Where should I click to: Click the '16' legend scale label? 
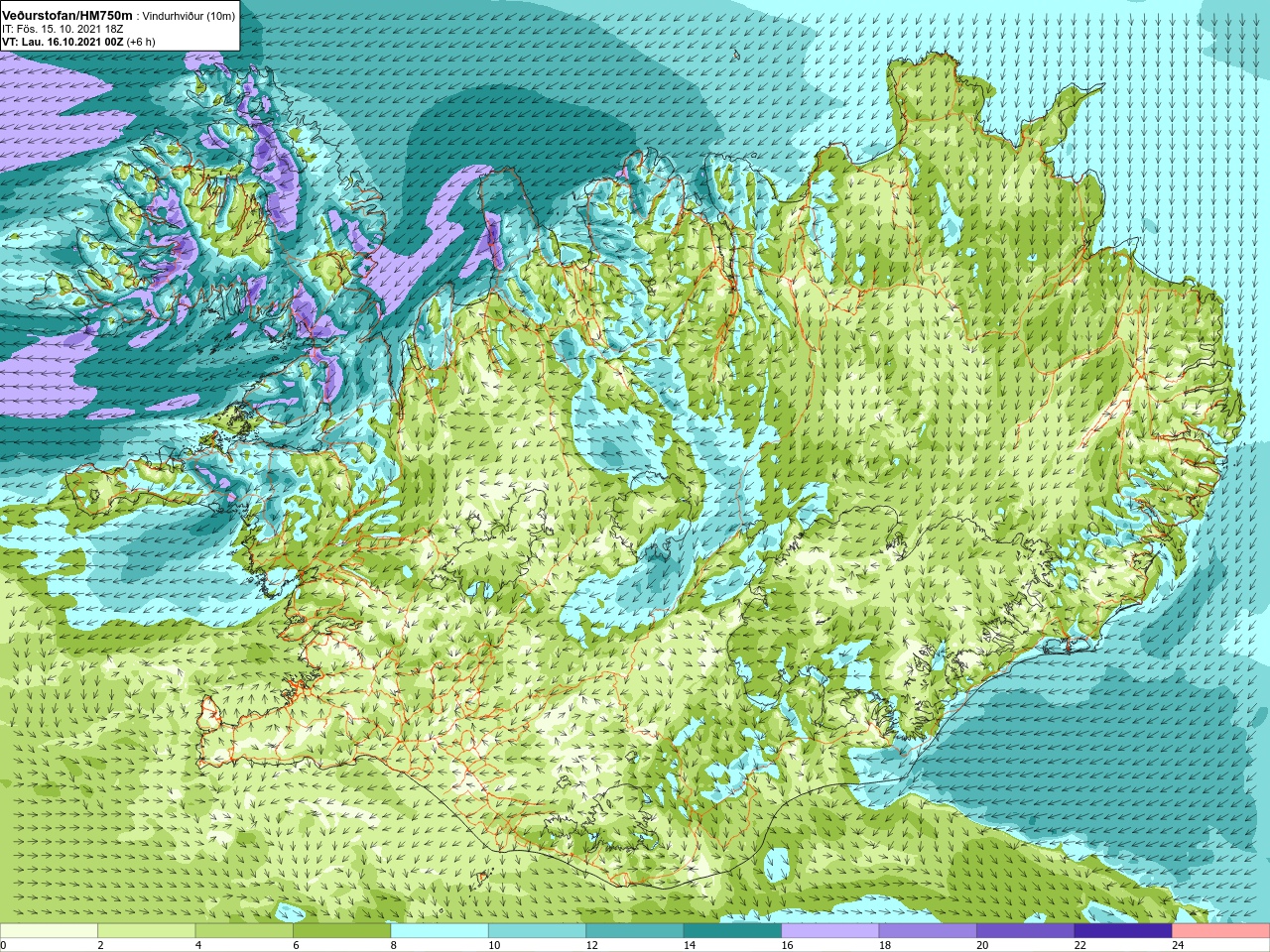coord(787,945)
